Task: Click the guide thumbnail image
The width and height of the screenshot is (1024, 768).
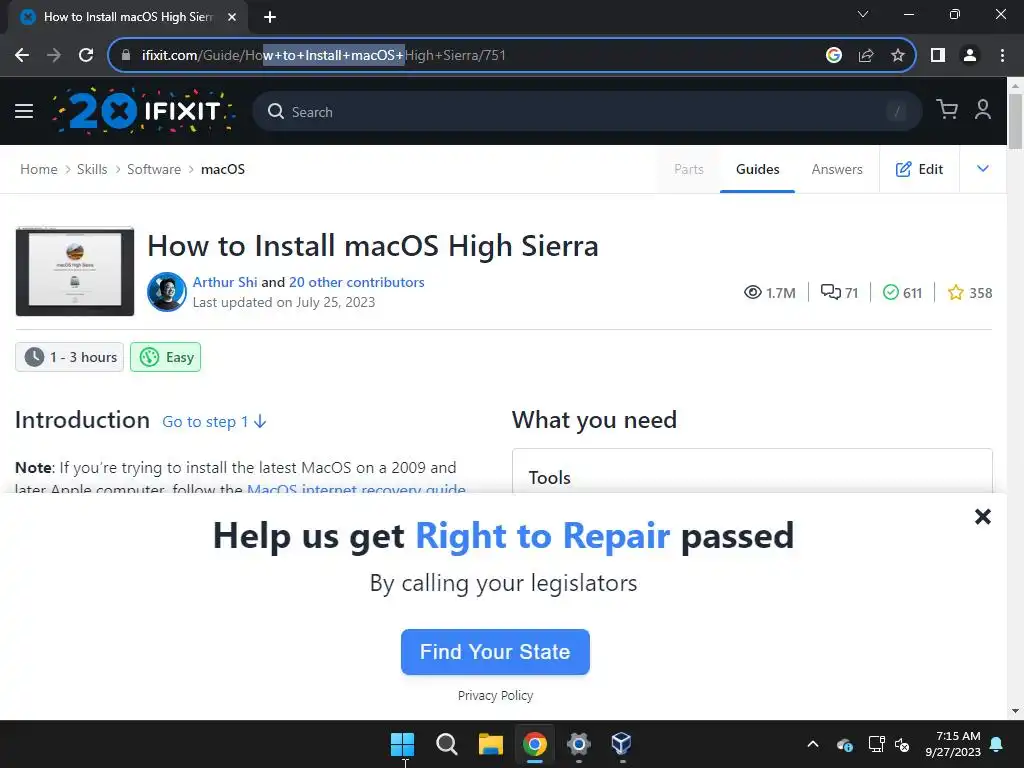Action: tap(75, 271)
